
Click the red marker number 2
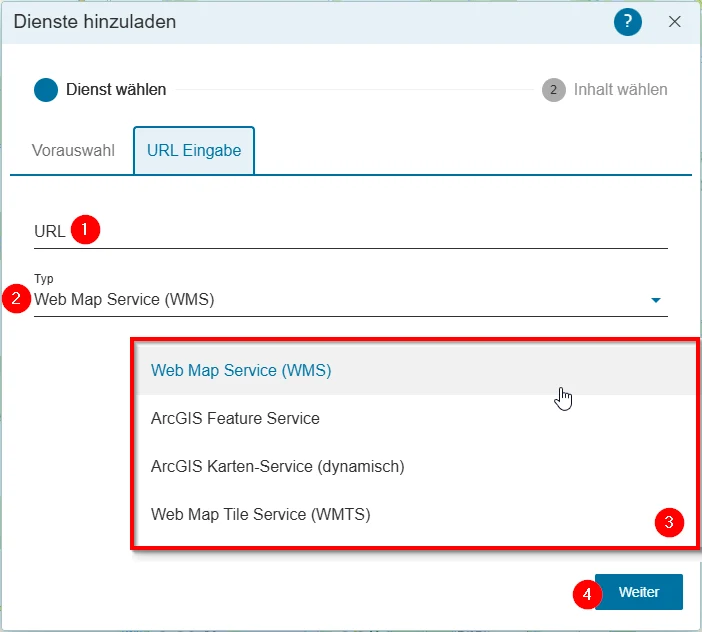pyautogui.click(x=16, y=299)
